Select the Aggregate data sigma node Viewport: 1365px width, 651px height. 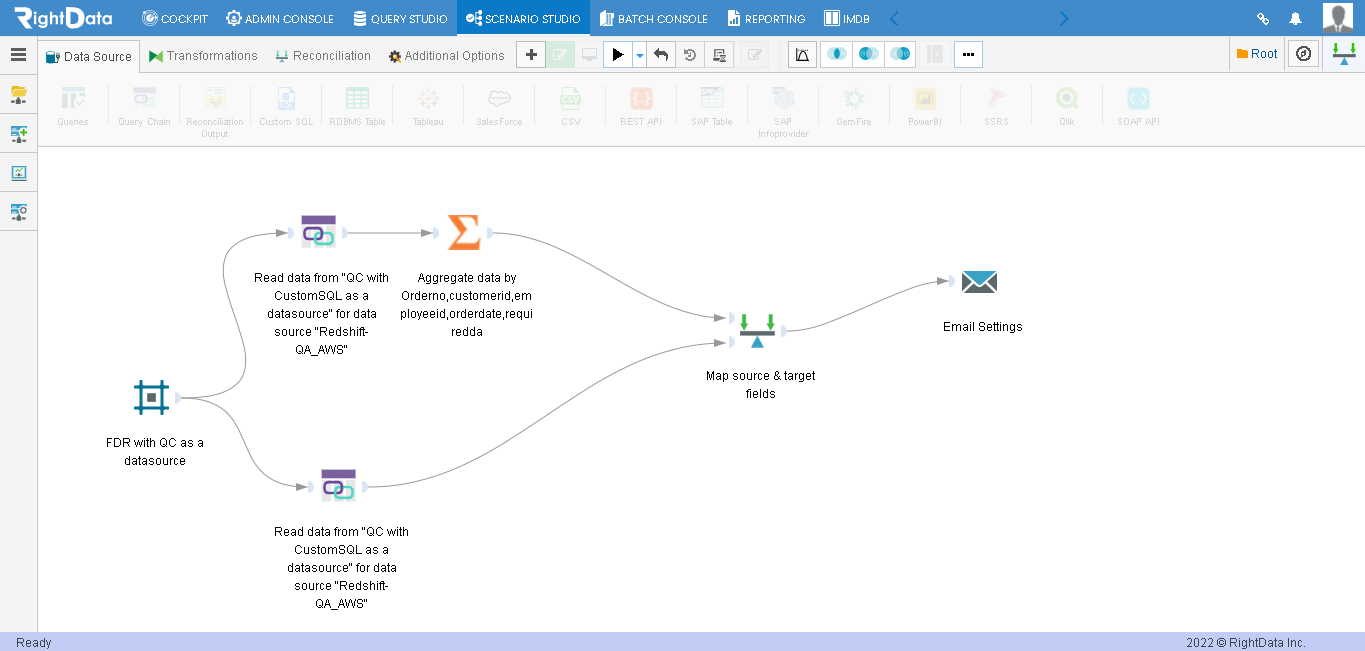pyautogui.click(x=463, y=232)
